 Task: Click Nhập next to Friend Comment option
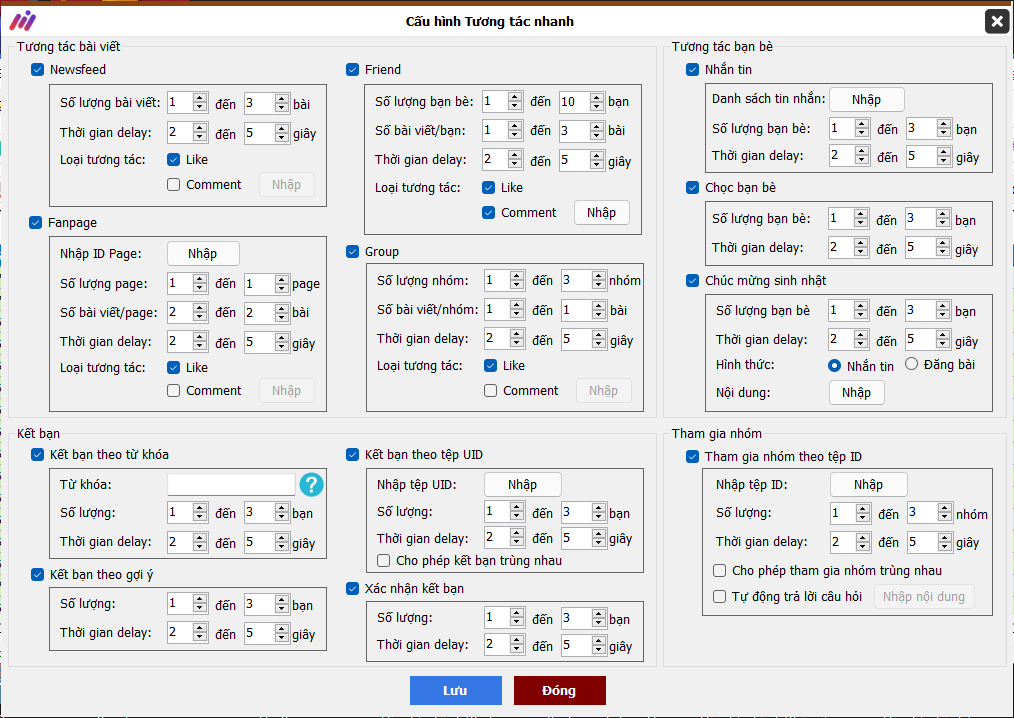coord(601,213)
